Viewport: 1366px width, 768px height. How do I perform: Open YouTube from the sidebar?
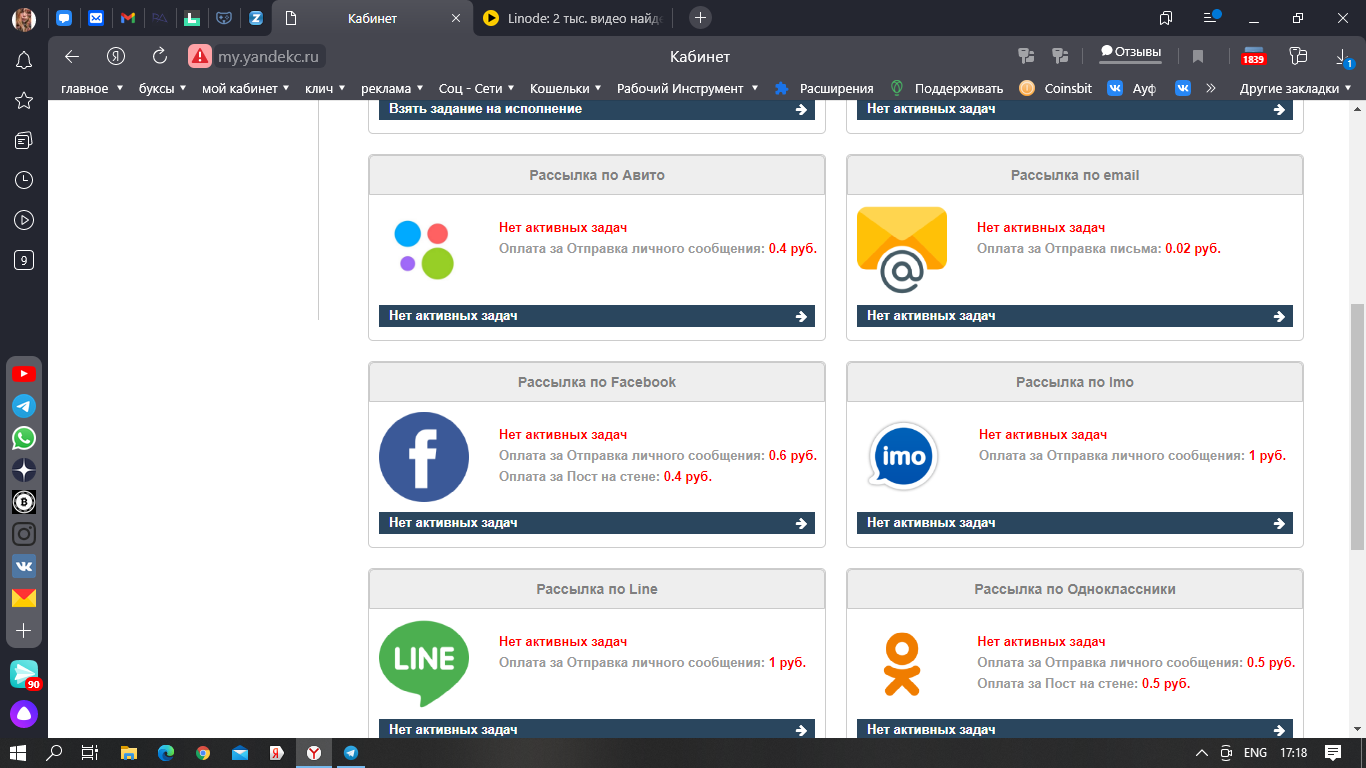tap(24, 374)
